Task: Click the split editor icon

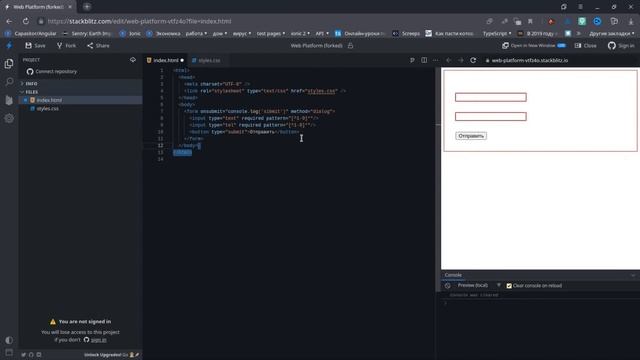Action: point(424,60)
